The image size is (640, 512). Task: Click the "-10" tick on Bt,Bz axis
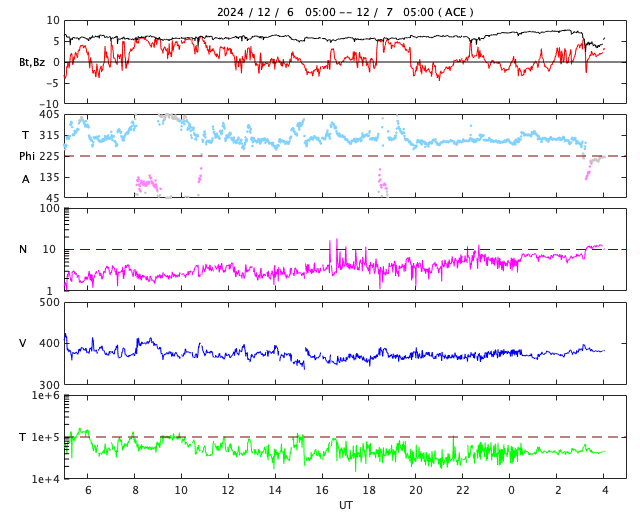51,104
